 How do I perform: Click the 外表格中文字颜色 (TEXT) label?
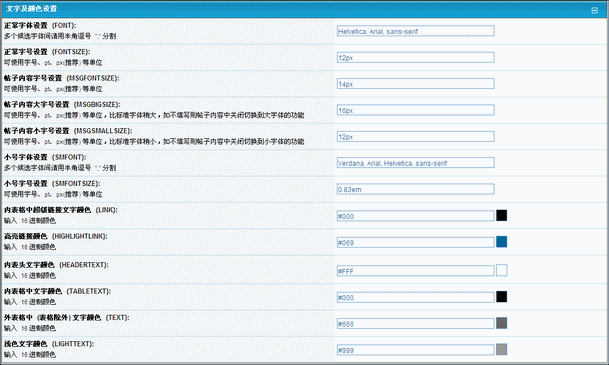[x=67, y=318]
